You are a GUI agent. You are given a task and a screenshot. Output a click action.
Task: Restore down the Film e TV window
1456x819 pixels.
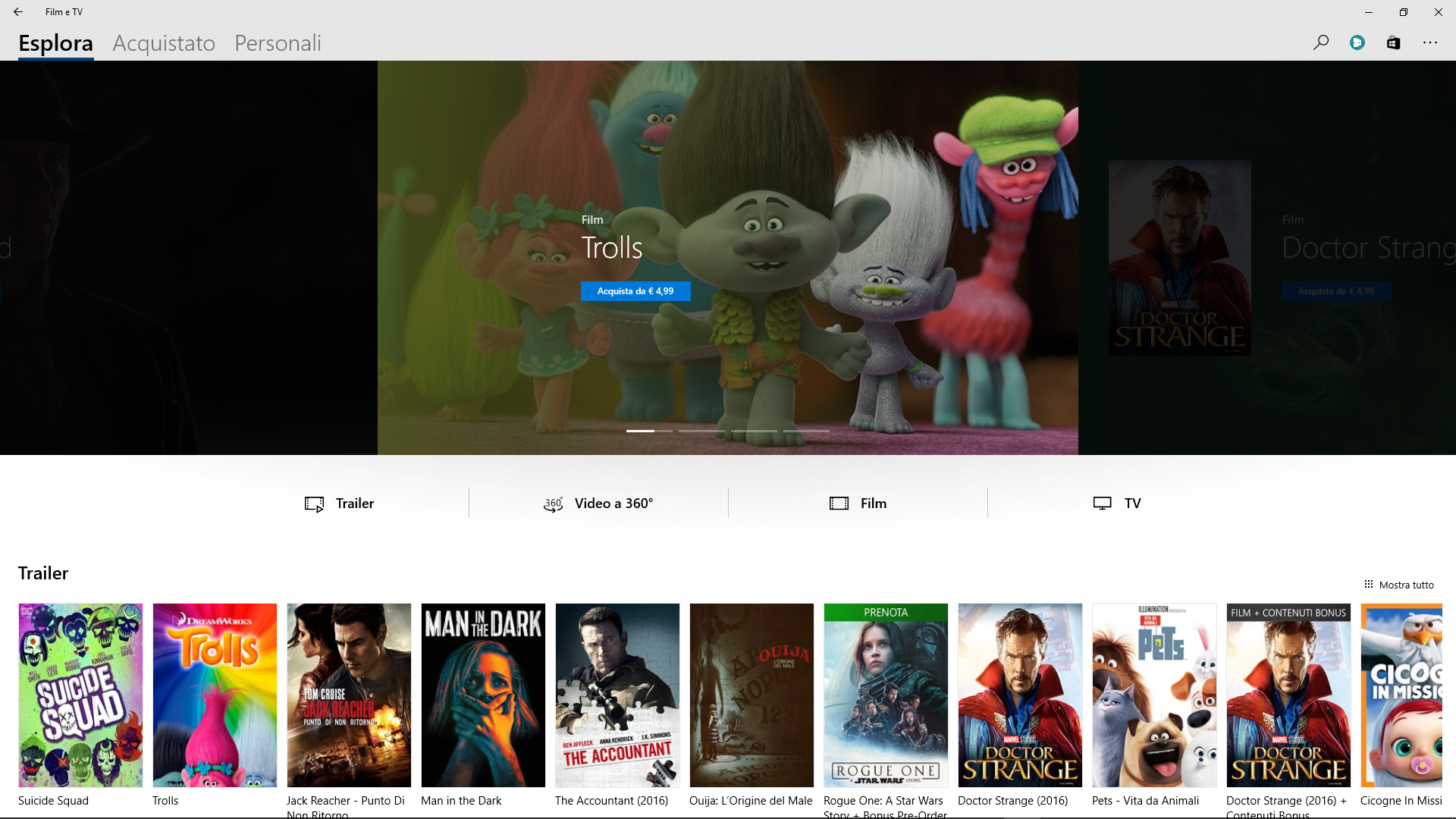1404,11
